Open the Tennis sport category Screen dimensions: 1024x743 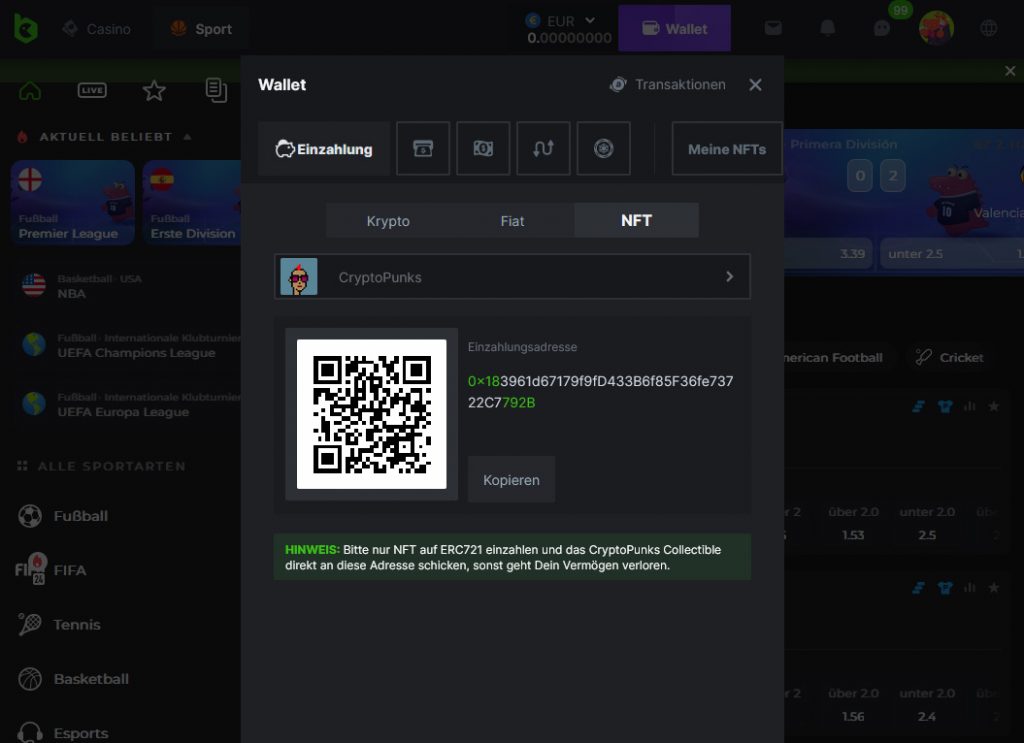pos(59,625)
